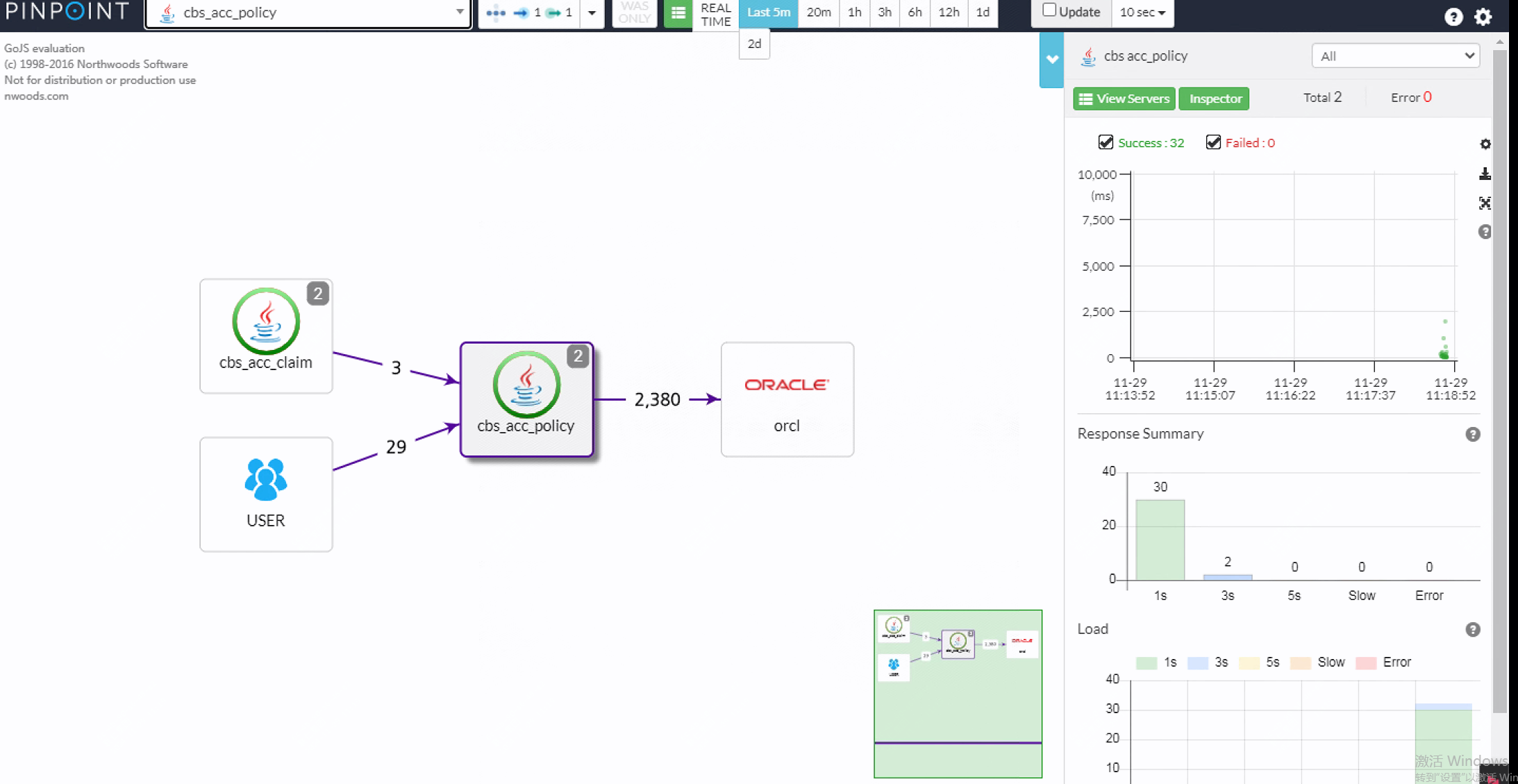
Task: Expand scatter chart to full screen
Action: click(x=1485, y=203)
